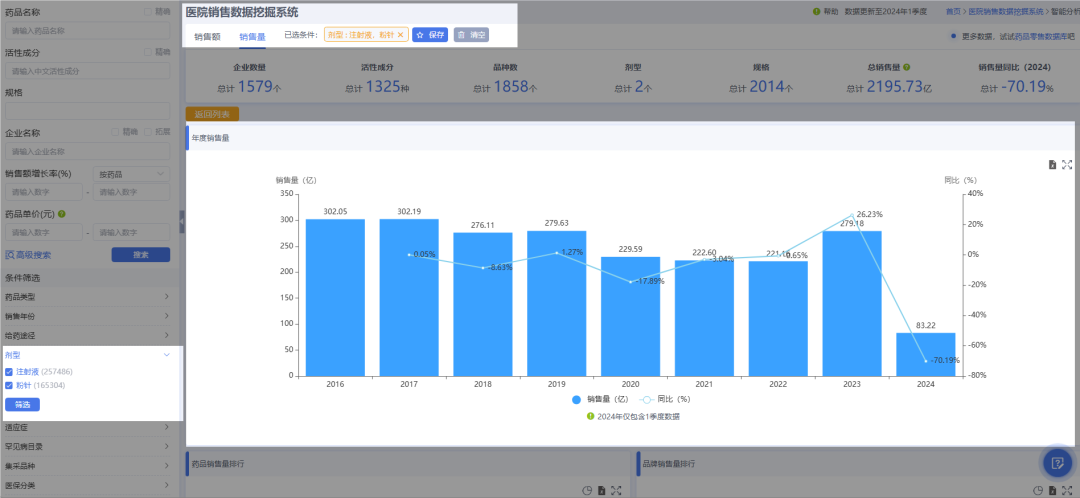Export 药品销售量排行 data file
The height and width of the screenshot is (498, 1080).
click(x=601, y=490)
